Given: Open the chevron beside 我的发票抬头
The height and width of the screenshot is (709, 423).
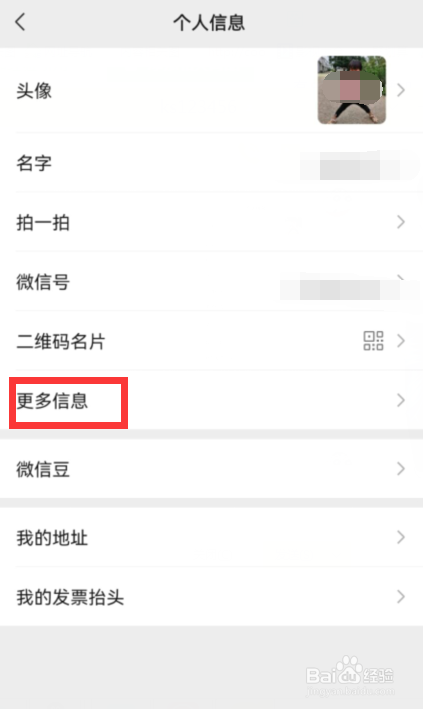Looking at the screenshot, I should tap(400, 597).
